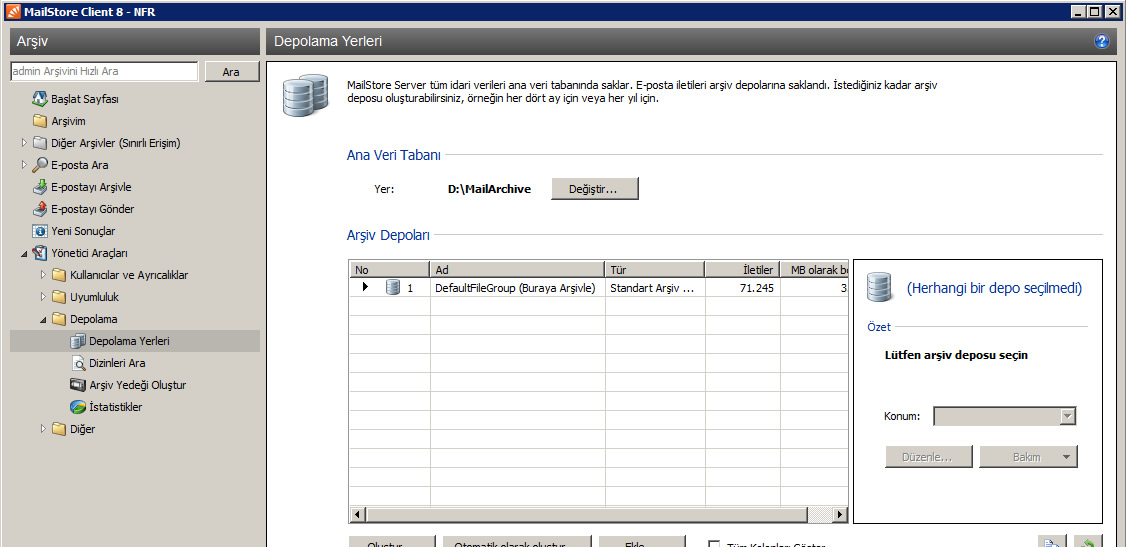Select Diğer Arşivler (Sınırlı Erişim) folder icon
The width and height of the screenshot is (1126, 547).
coord(40,143)
